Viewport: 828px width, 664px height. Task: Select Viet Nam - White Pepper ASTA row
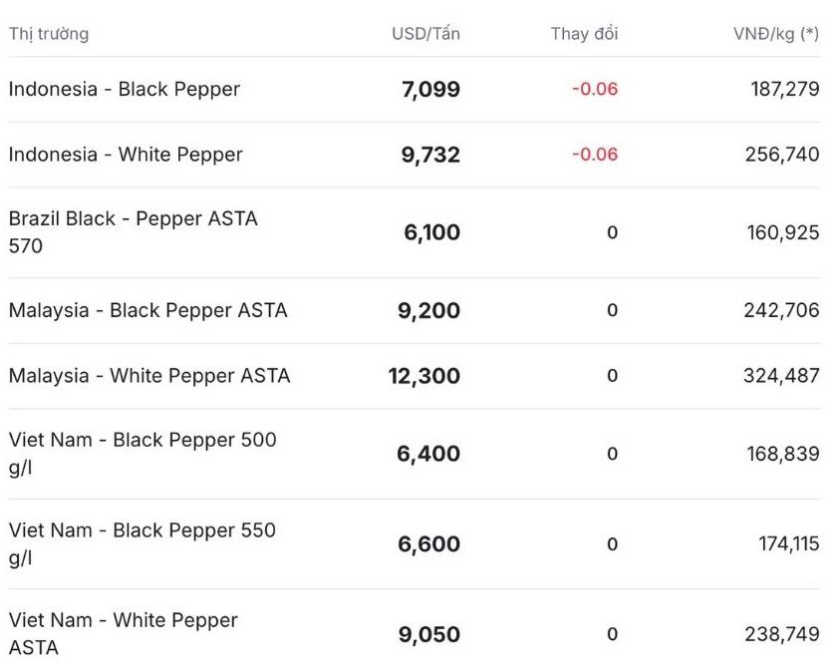(124, 633)
